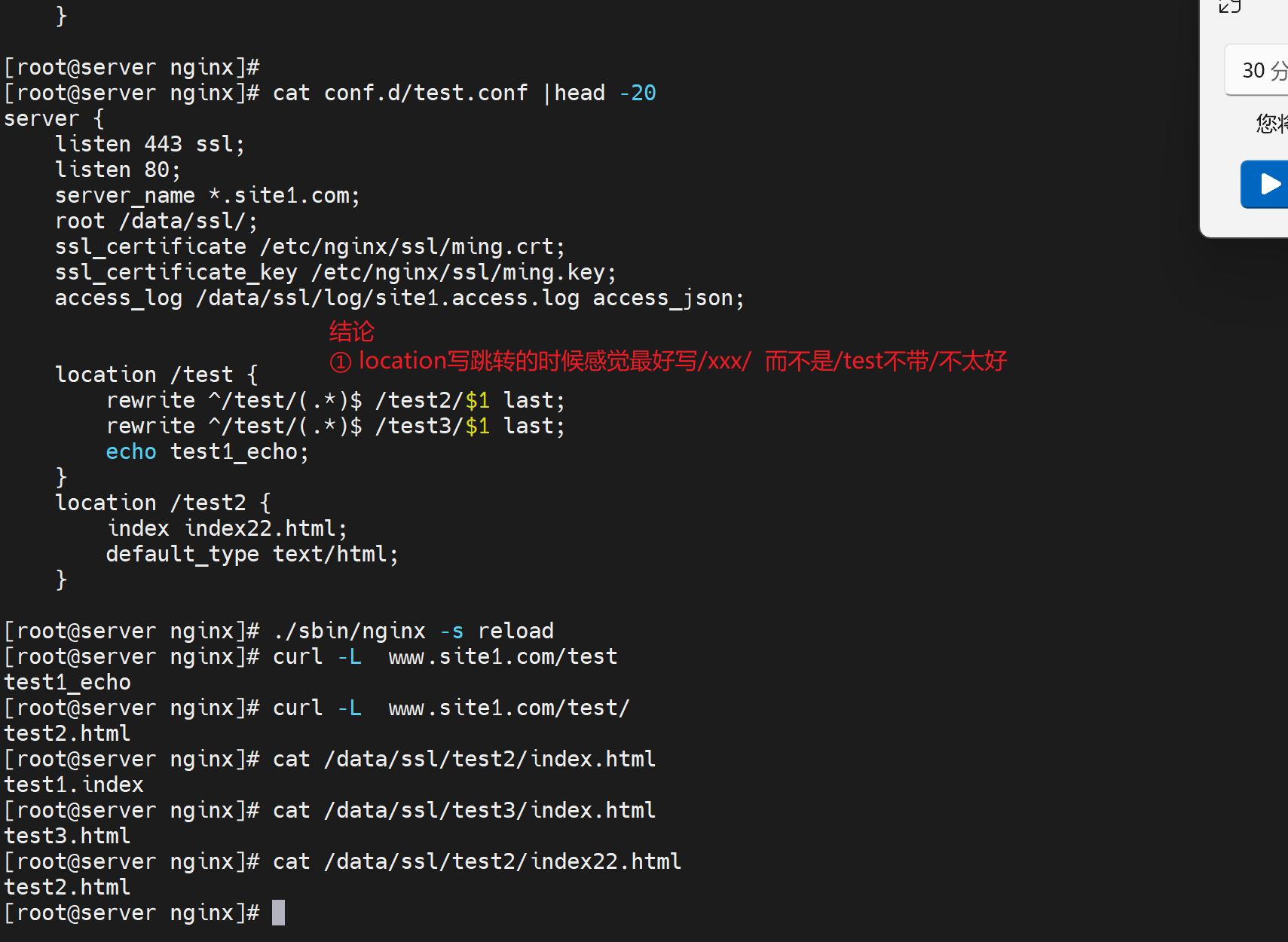Click the test1_echo output line

[x=68, y=682]
